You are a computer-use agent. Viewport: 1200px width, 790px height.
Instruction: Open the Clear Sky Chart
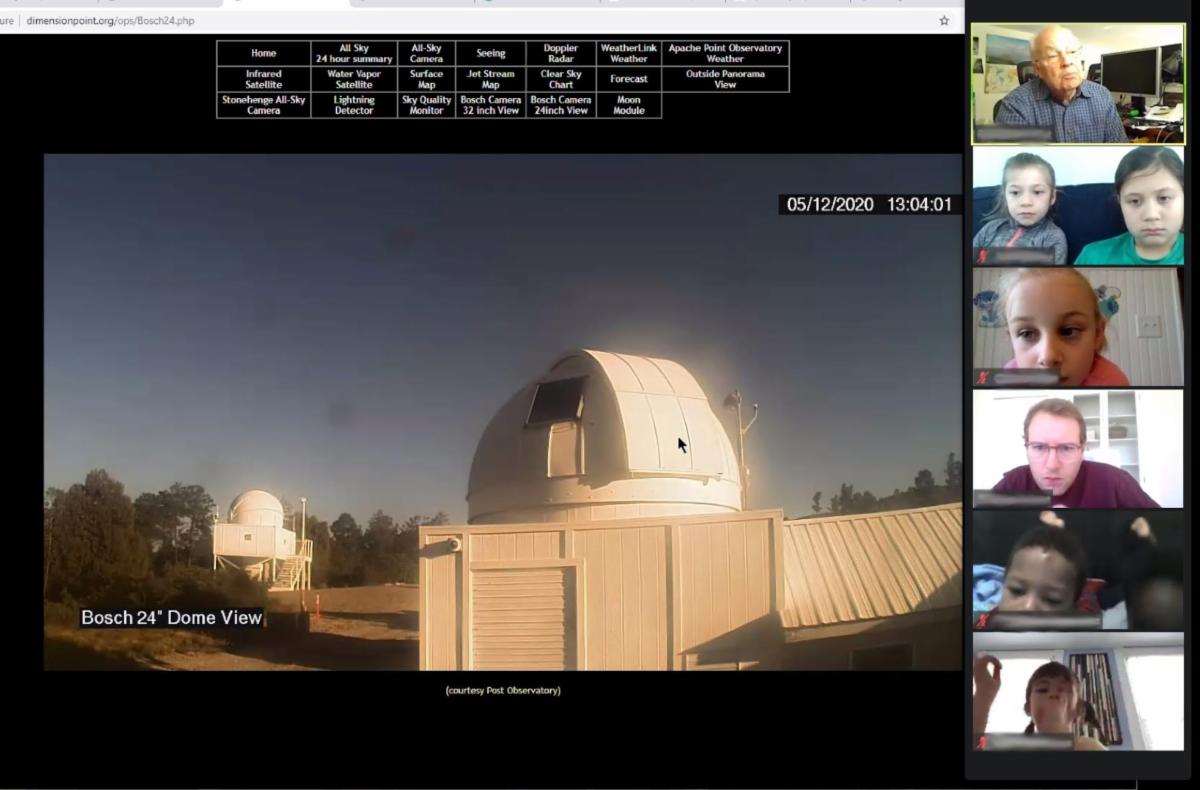click(x=560, y=79)
